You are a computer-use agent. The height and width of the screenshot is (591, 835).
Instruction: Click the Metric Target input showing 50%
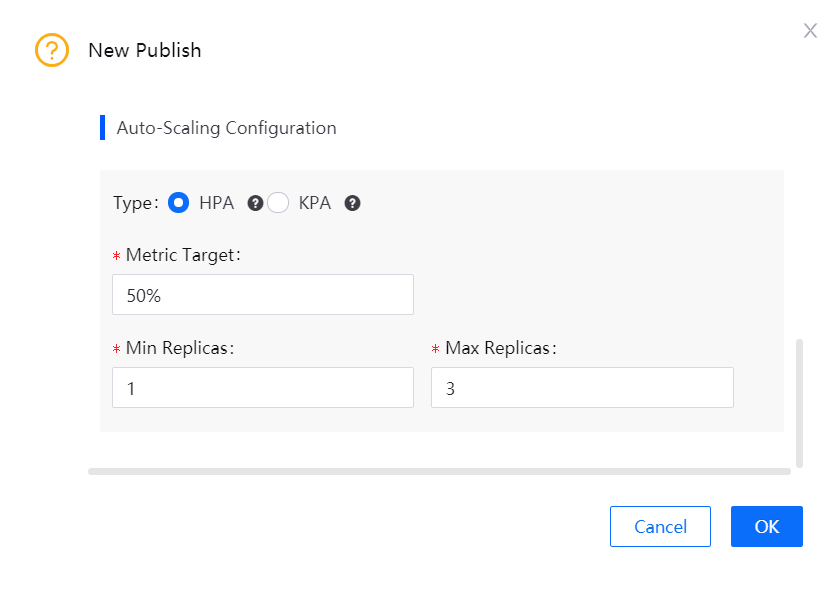tap(262, 294)
